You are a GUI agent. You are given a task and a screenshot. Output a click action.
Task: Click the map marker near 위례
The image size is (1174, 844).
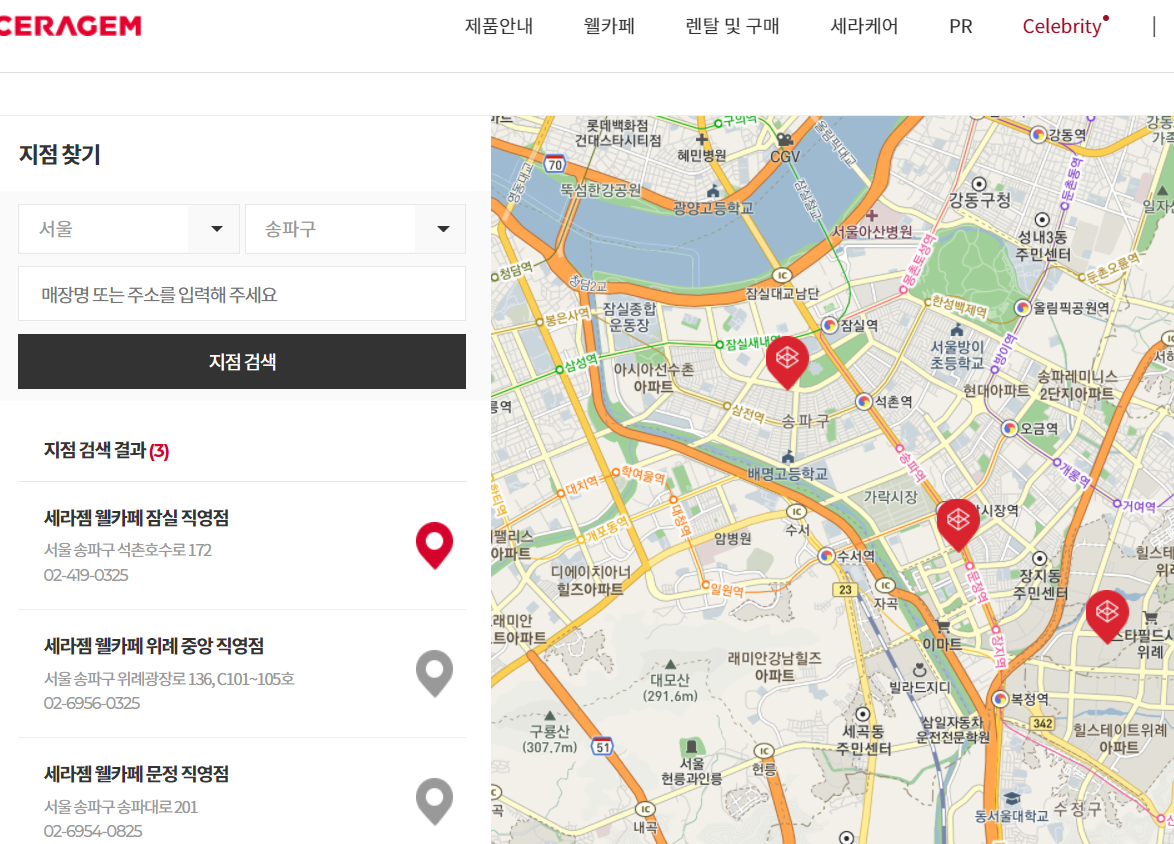tap(1107, 616)
